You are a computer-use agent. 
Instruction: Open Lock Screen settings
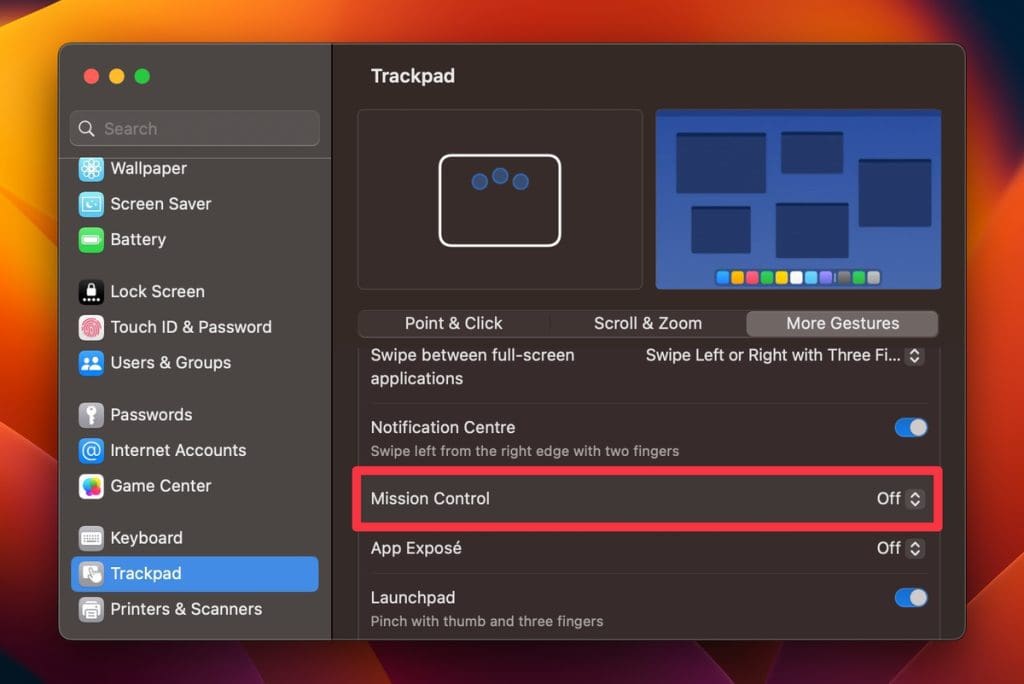coord(157,291)
